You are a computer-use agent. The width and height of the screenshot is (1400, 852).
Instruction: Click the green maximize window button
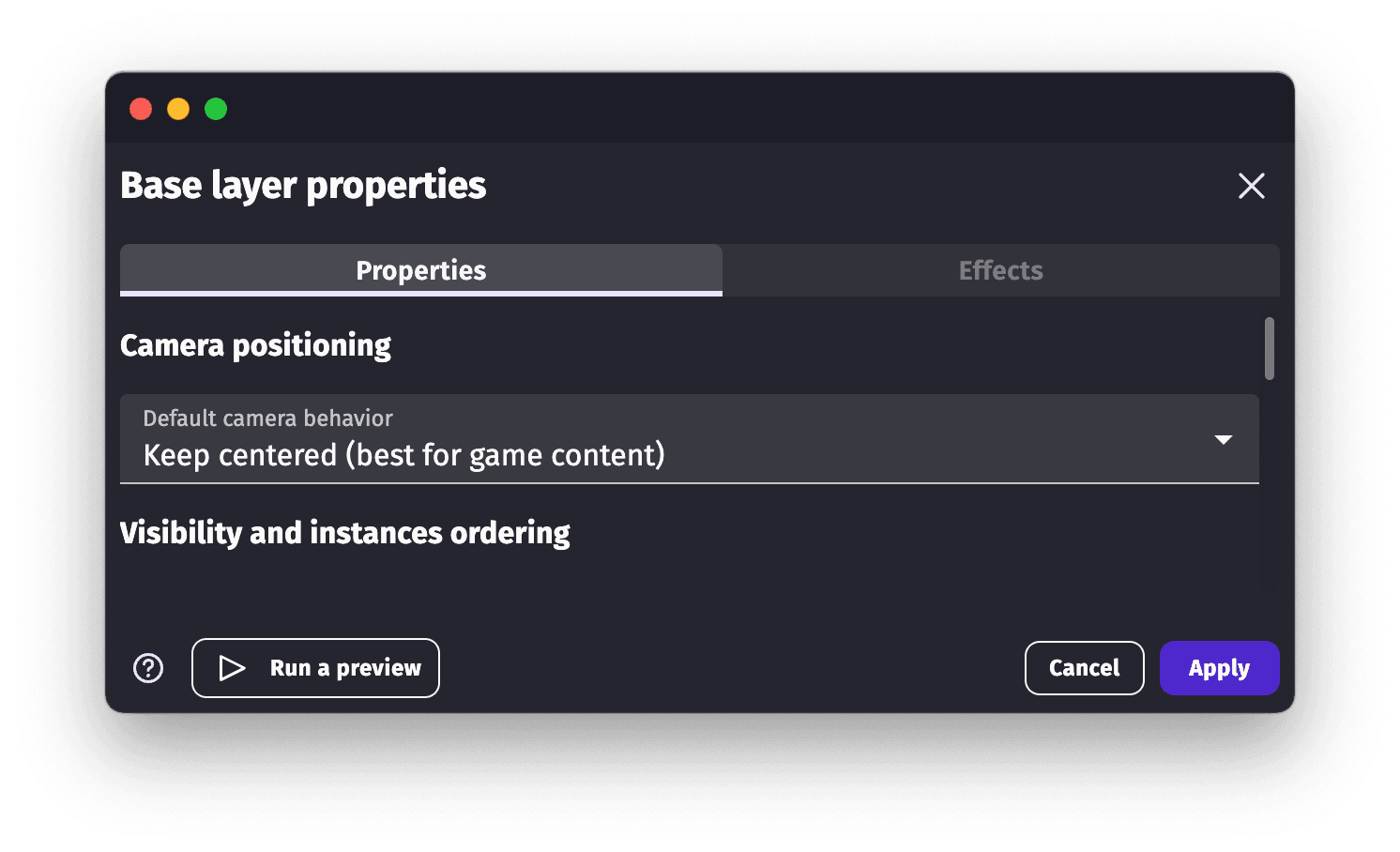(x=216, y=109)
